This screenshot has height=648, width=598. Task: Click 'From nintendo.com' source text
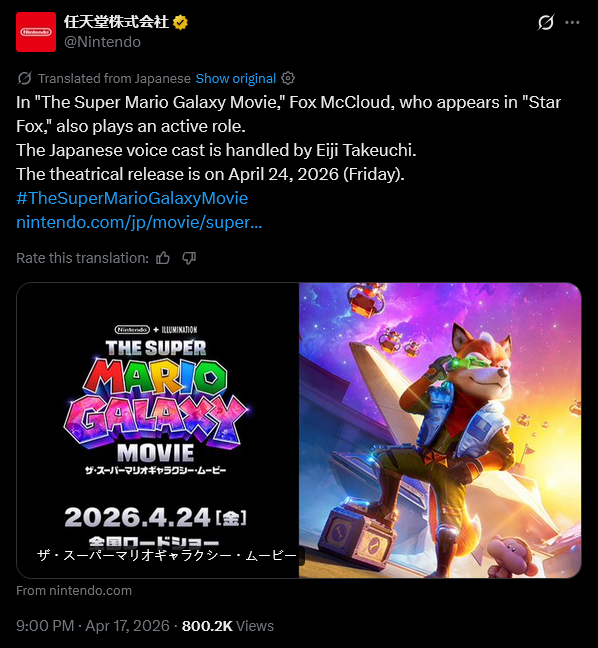74,591
